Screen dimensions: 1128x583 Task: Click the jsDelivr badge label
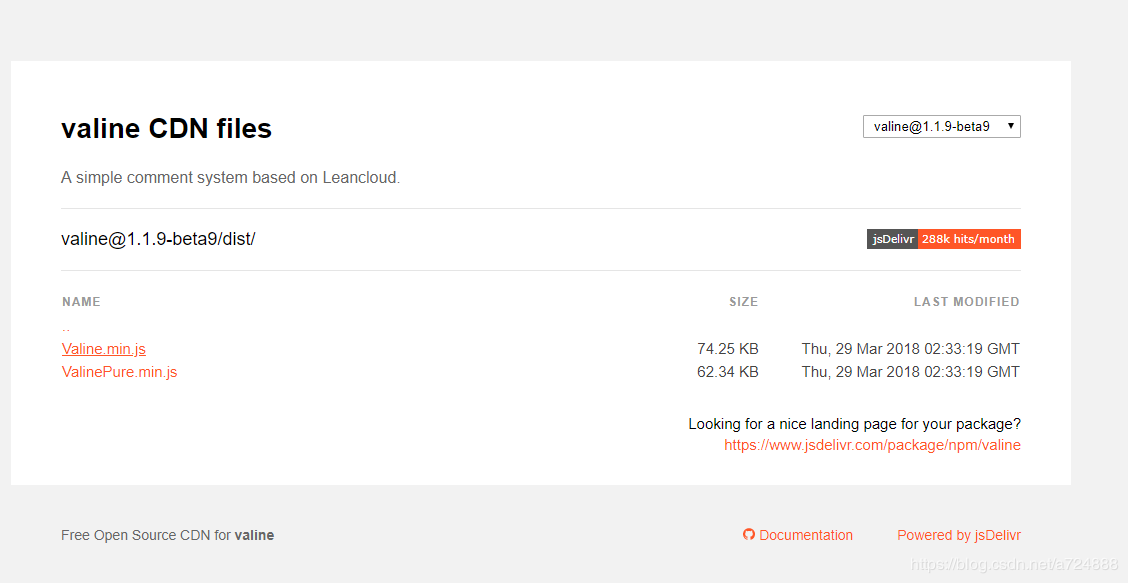892,239
